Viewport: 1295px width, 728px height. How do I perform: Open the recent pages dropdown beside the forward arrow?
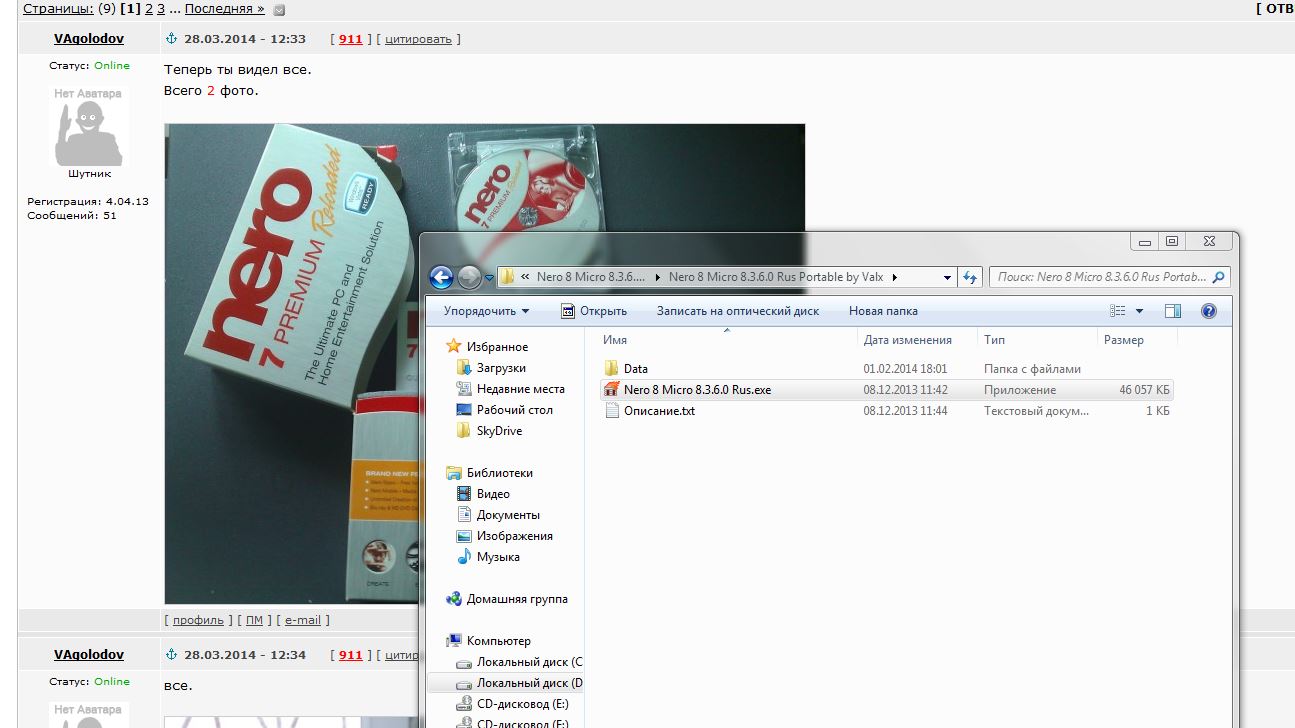point(489,278)
